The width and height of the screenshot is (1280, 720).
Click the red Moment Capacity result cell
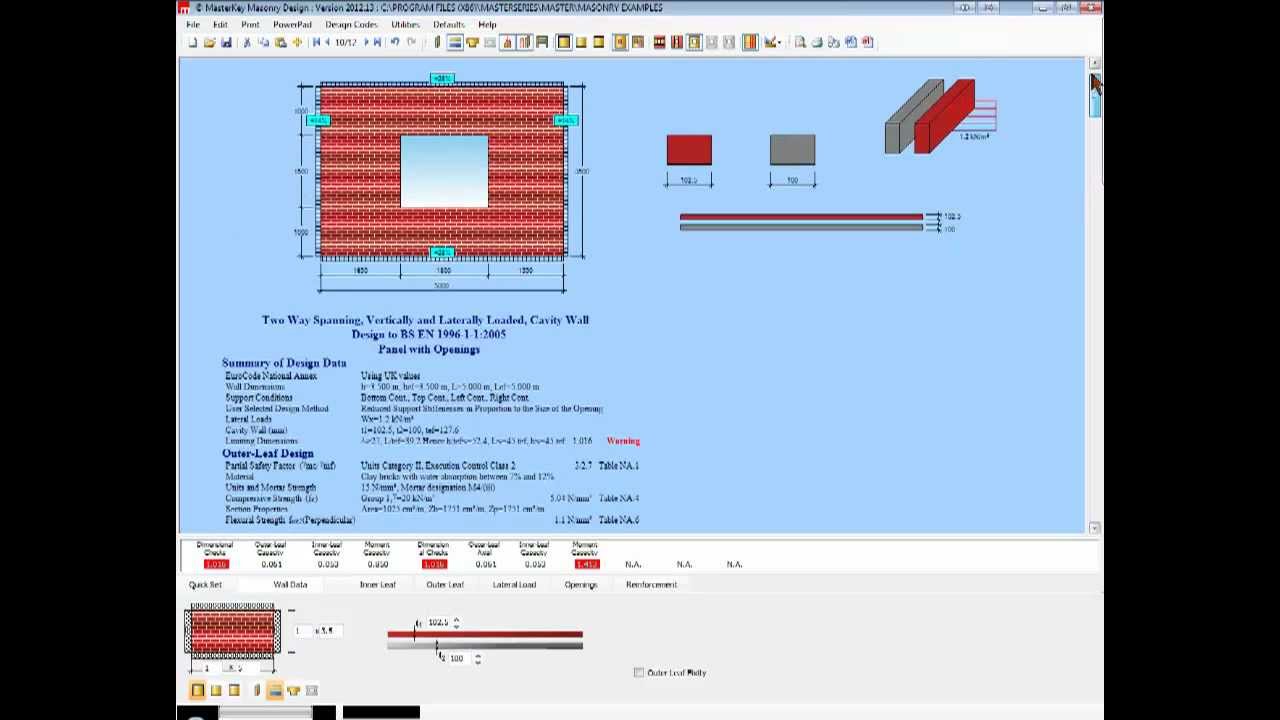[x=586, y=564]
